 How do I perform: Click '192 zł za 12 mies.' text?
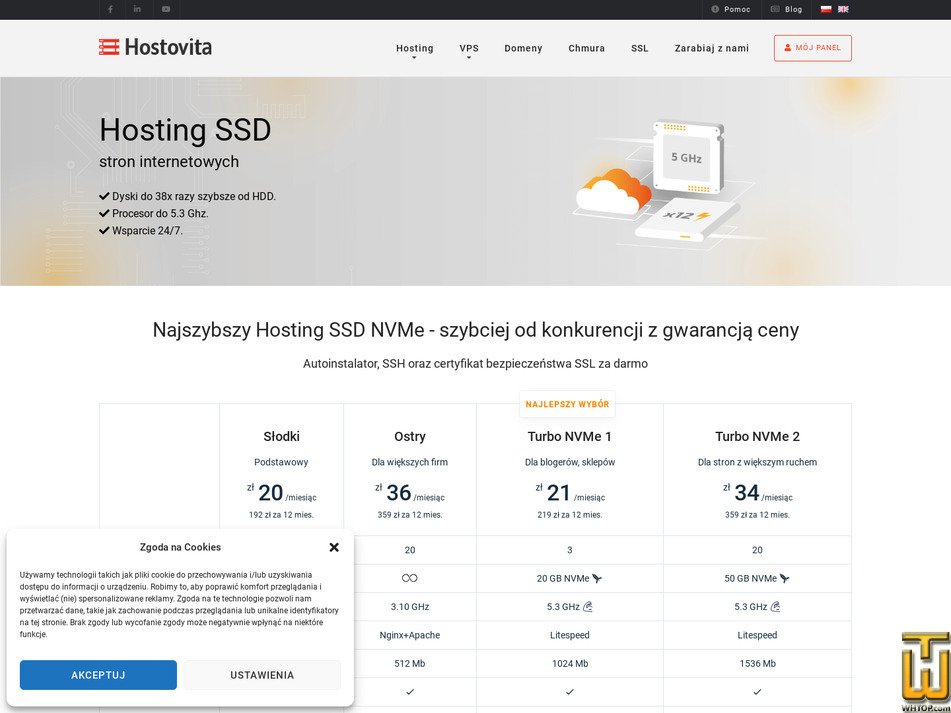[281, 515]
